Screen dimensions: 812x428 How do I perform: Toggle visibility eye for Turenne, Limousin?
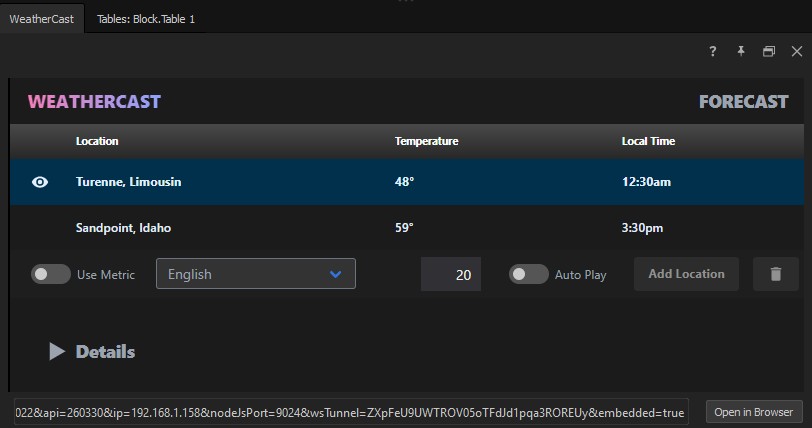click(40, 182)
